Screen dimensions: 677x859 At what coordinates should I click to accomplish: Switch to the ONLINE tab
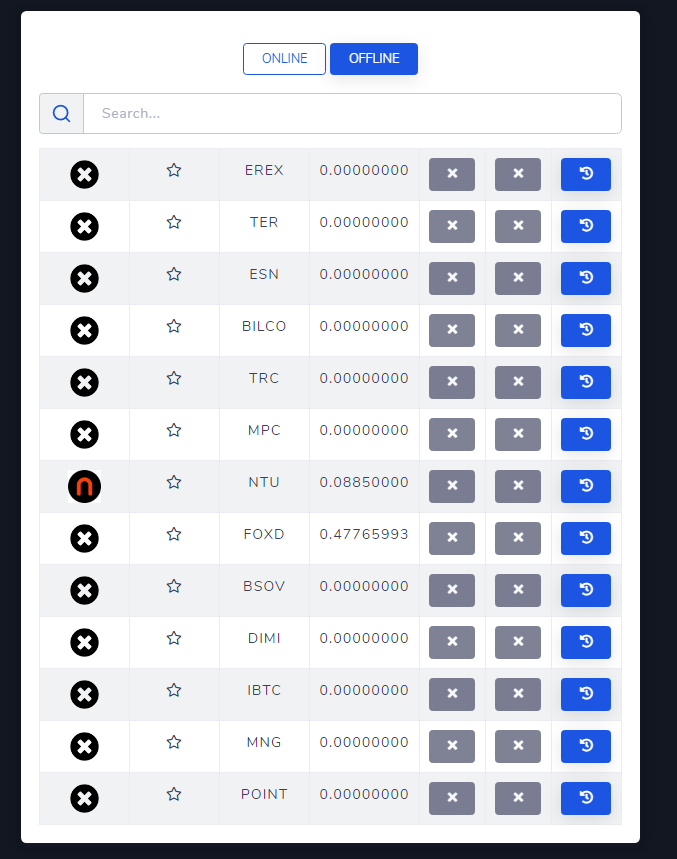[x=284, y=59]
